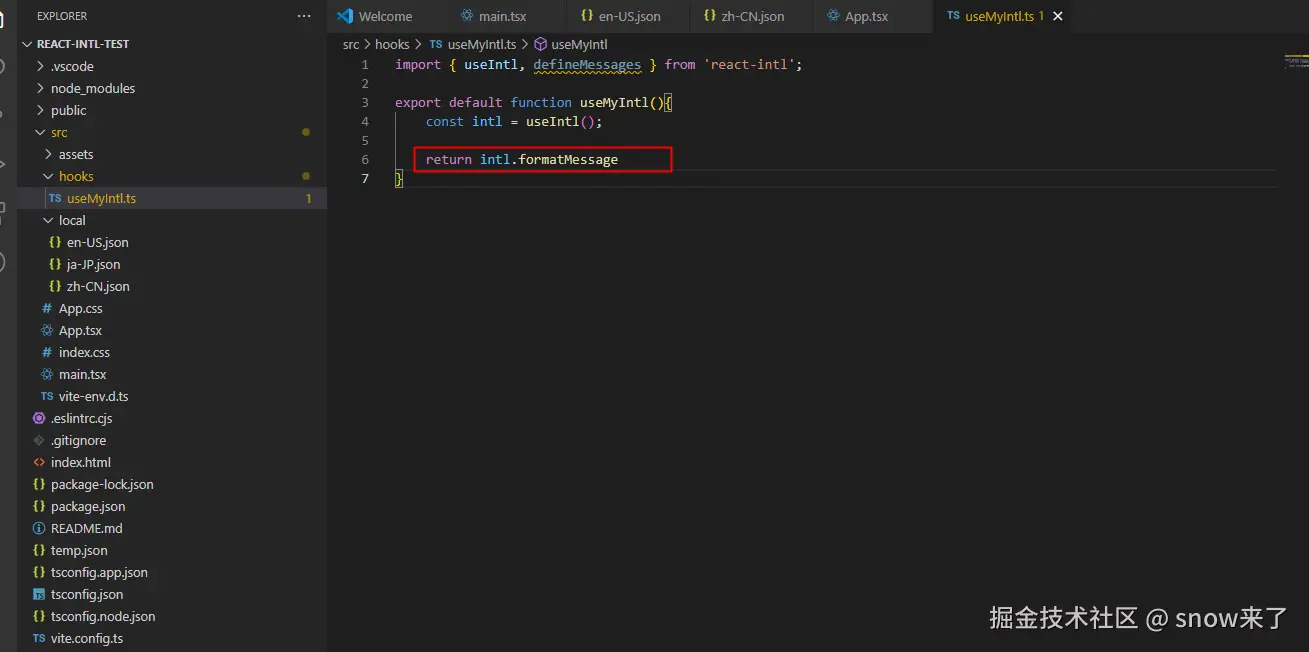Click the hooks breadcrumb segment
This screenshot has width=1309, height=652.
pyautogui.click(x=392, y=44)
